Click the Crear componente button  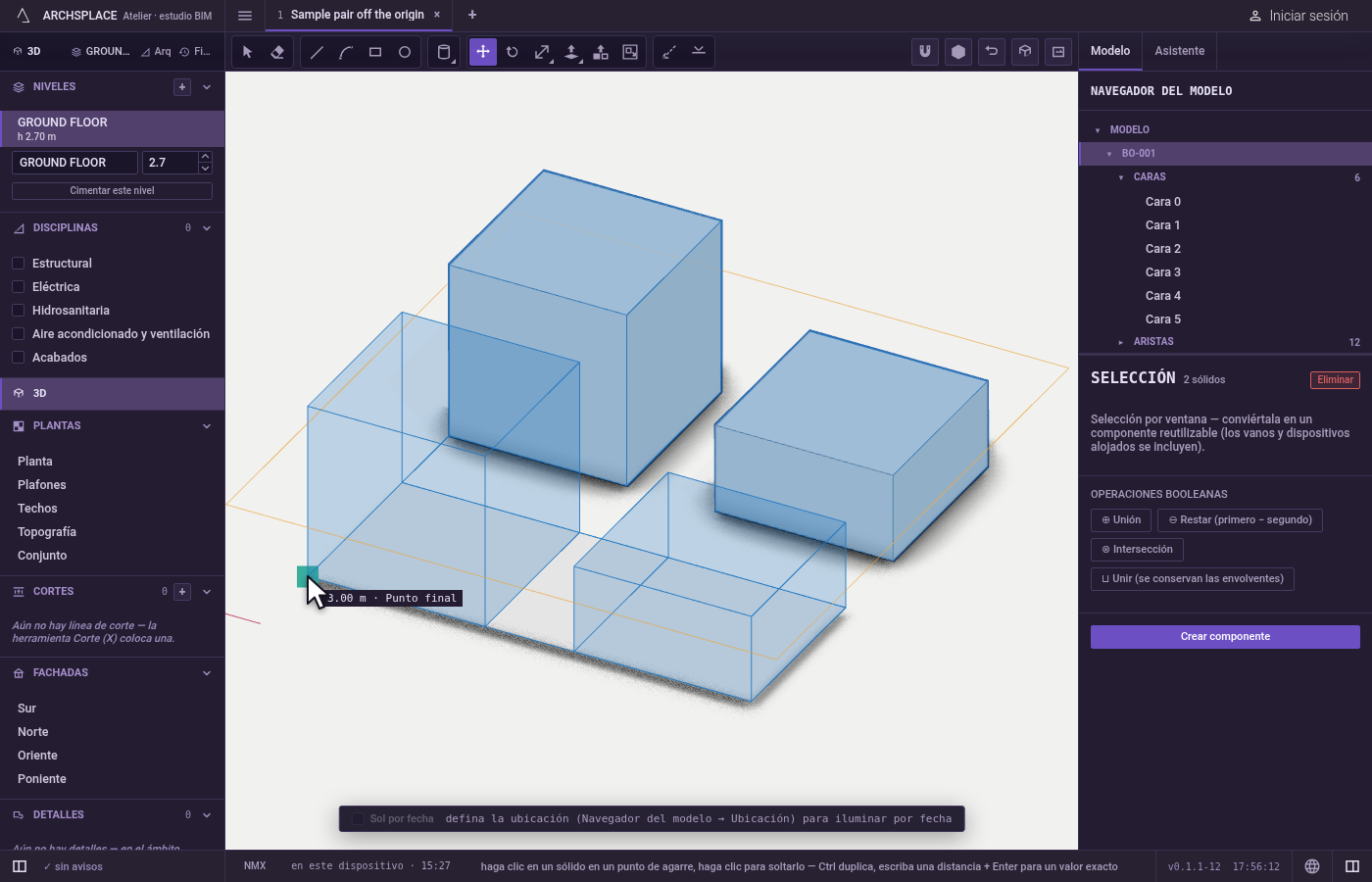pos(1225,637)
